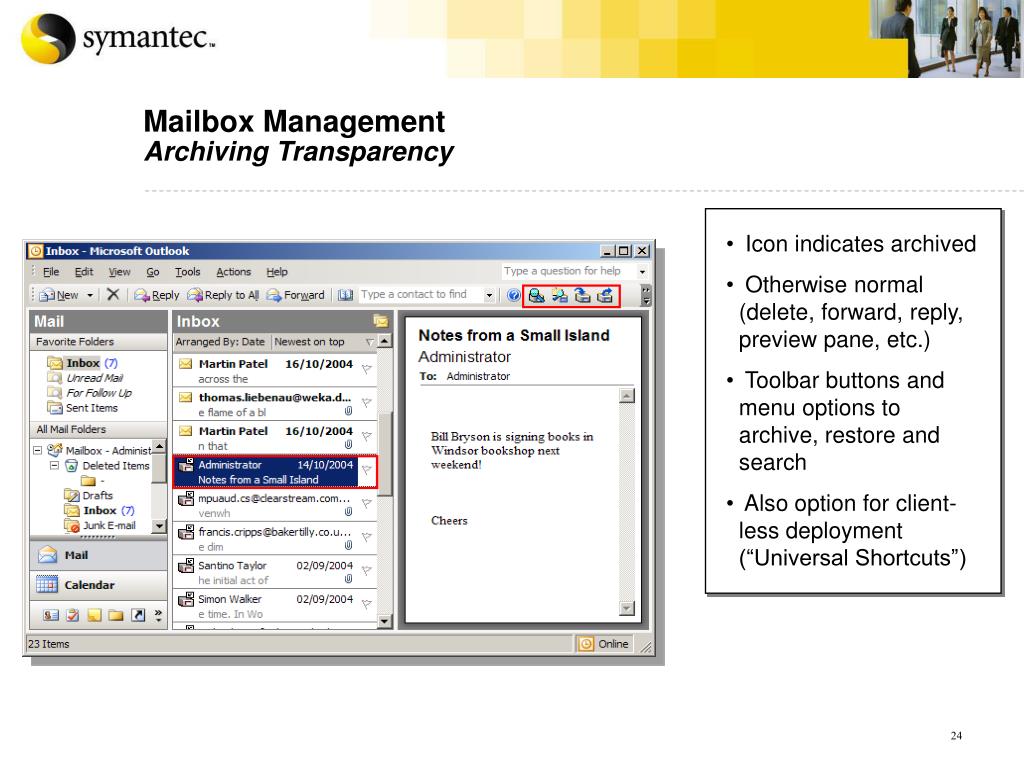Click the folder icon in Inbox header

point(380,321)
